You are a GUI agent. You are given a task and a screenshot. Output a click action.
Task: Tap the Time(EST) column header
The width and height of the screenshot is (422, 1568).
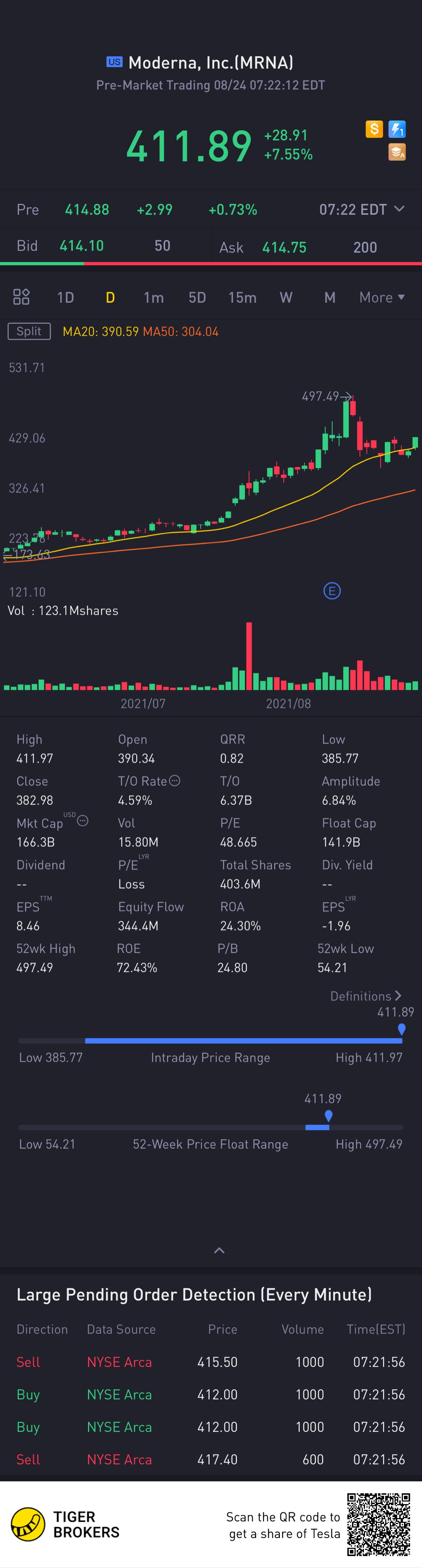click(376, 1329)
